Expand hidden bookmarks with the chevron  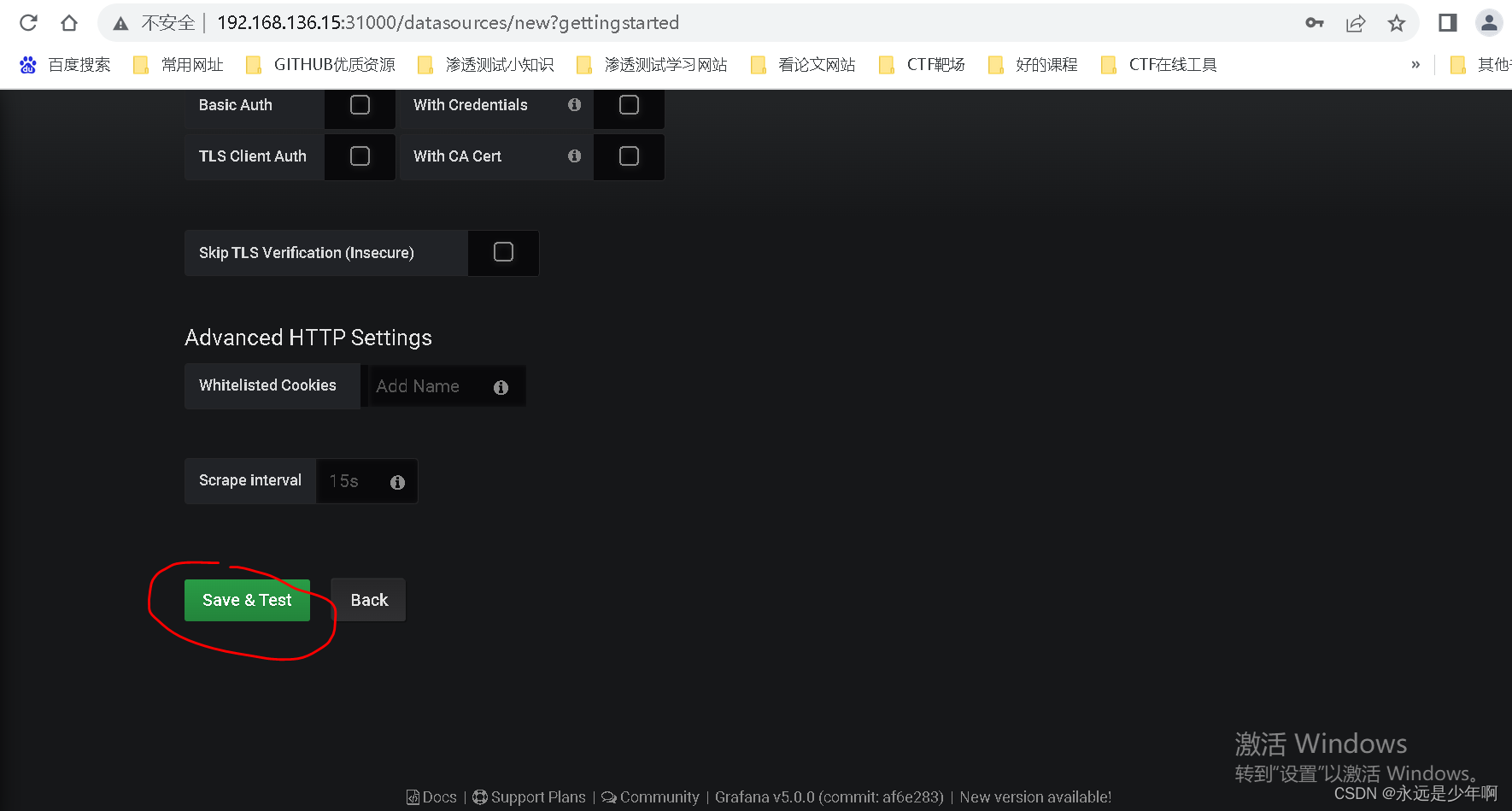(x=1415, y=65)
